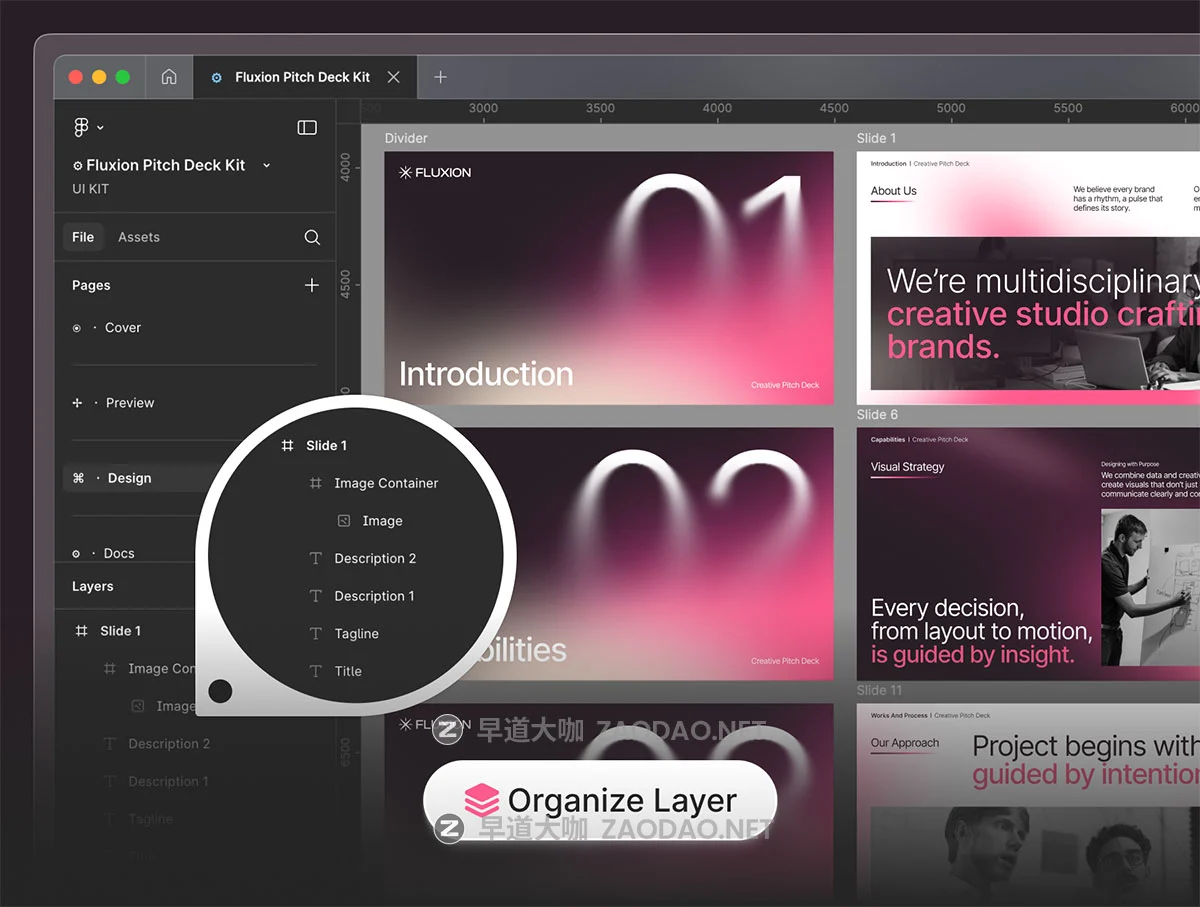This screenshot has width=1200, height=907.
Task: Open the Docs page
Action: point(119,553)
